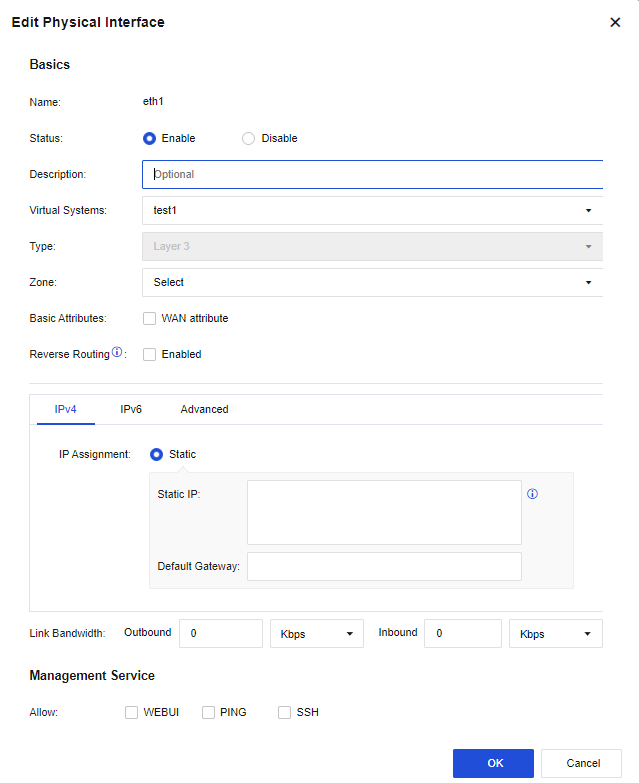The width and height of the screenshot is (639, 783).
Task: Click the info icon beside Static IP box
Action: point(532,494)
